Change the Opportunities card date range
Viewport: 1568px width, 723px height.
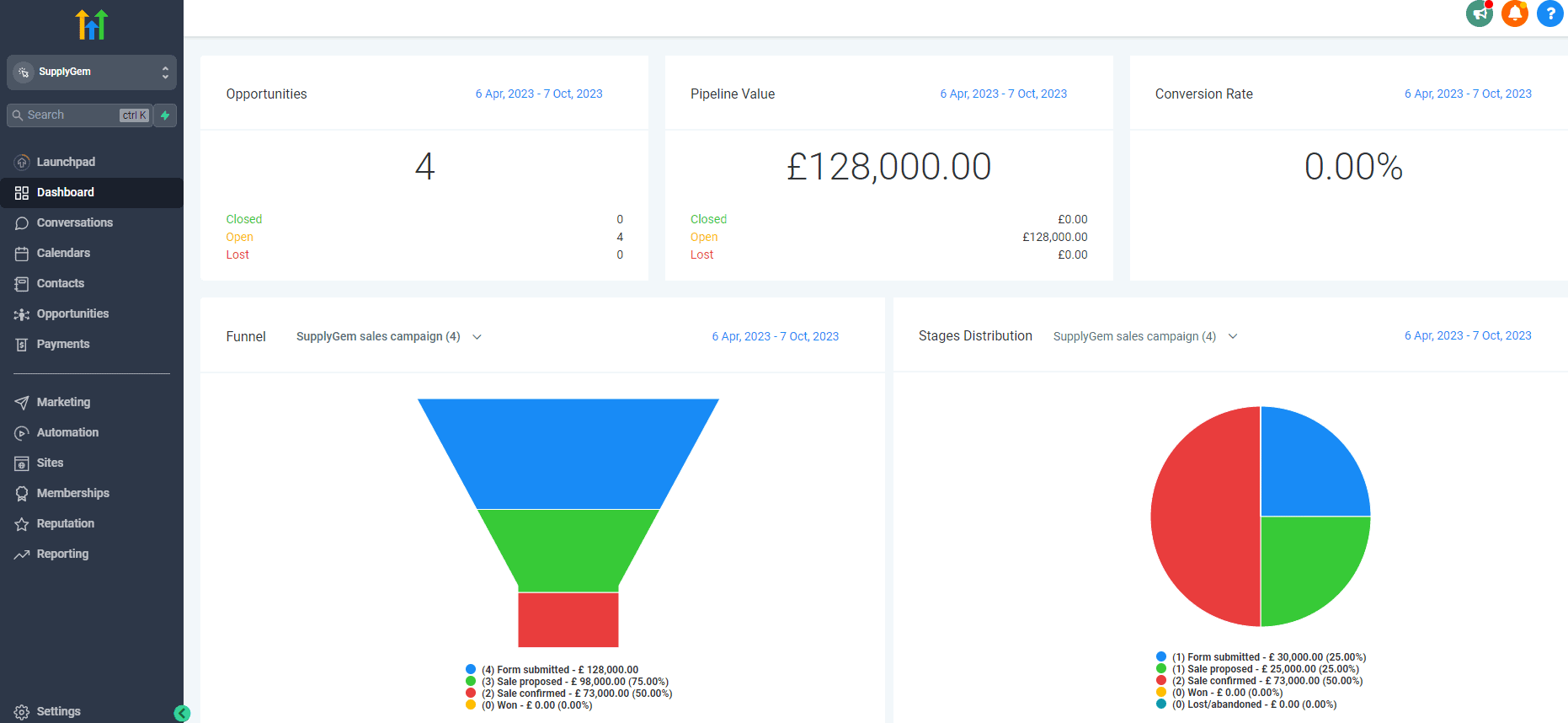539,94
